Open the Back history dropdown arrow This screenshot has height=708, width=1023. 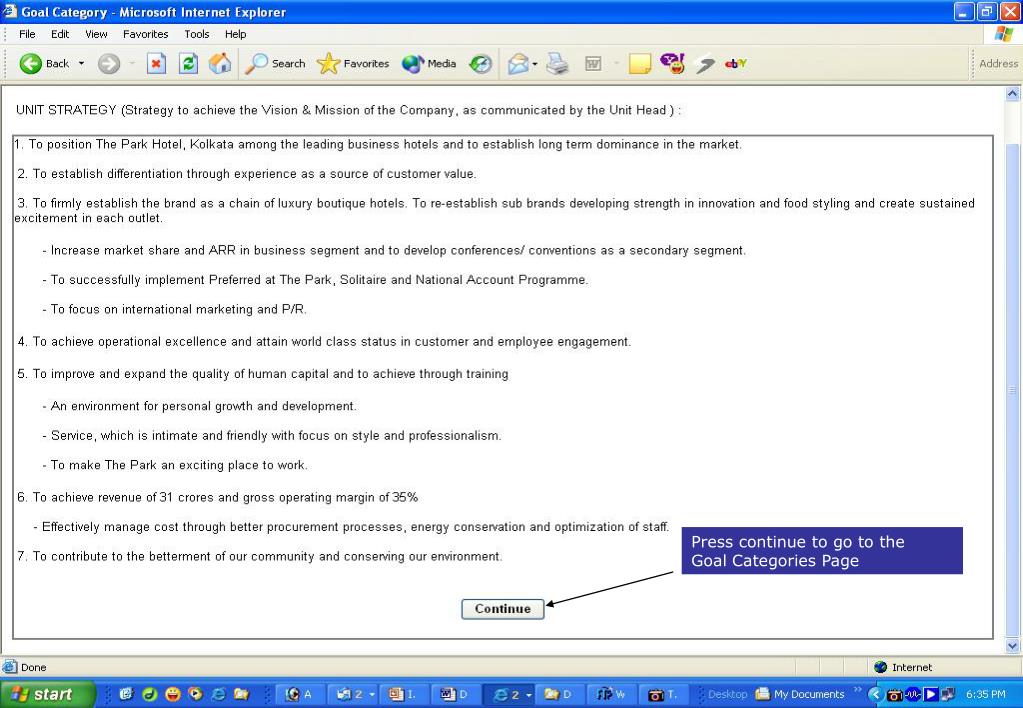click(x=82, y=63)
